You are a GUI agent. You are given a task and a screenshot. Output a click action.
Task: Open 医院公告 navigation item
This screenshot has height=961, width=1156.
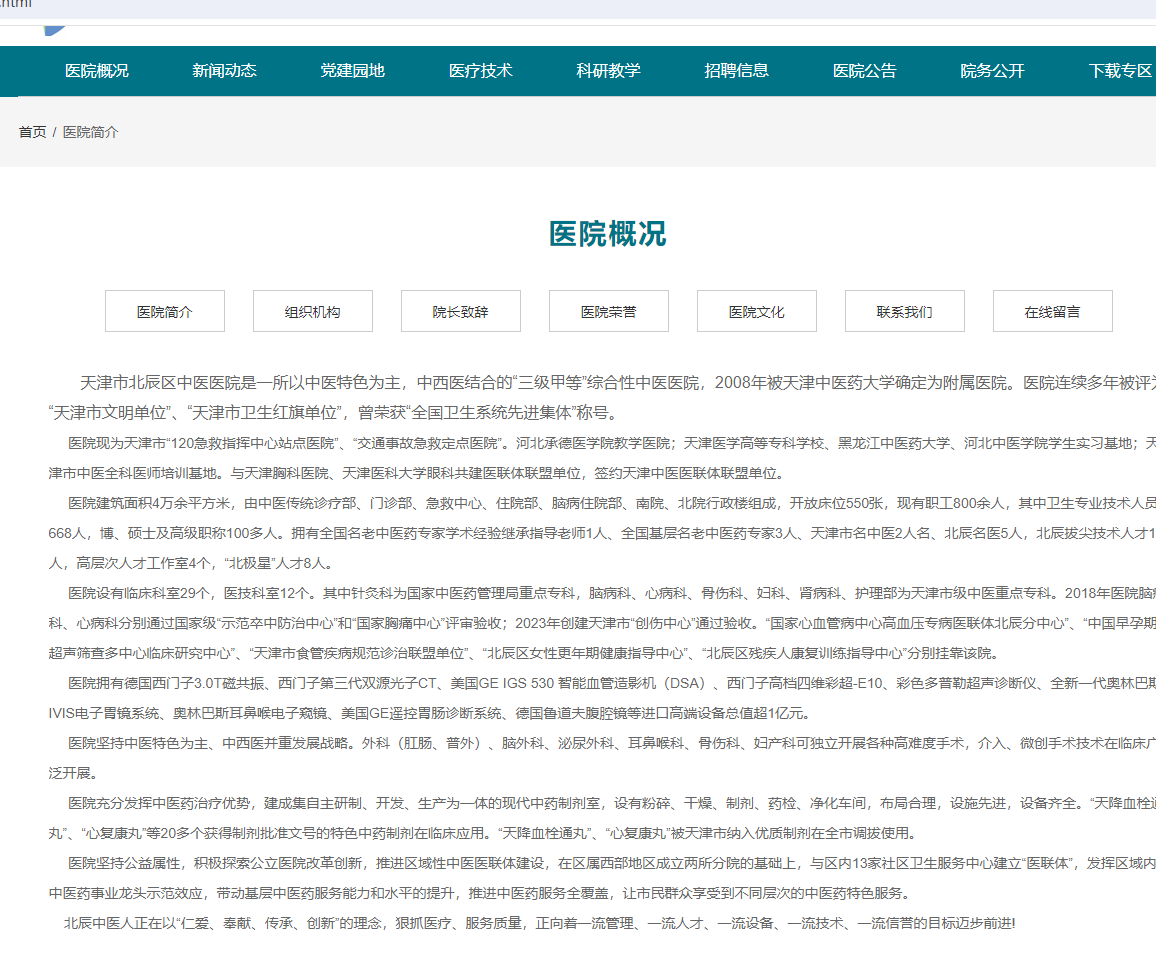click(x=865, y=71)
